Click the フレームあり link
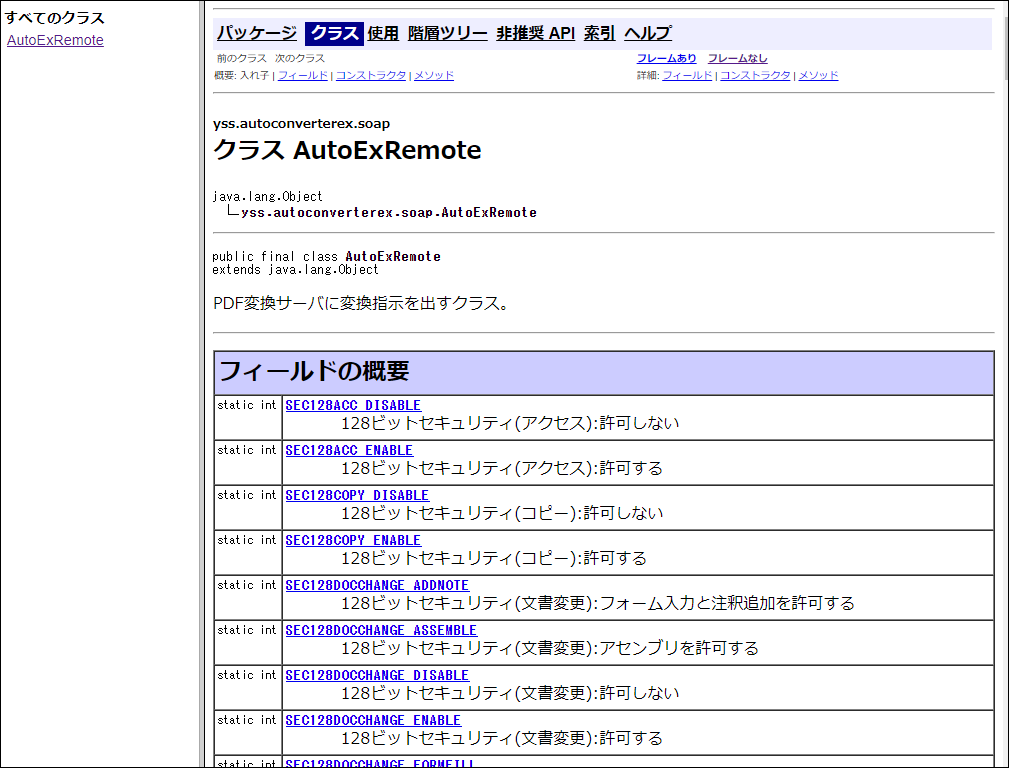 click(666, 59)
